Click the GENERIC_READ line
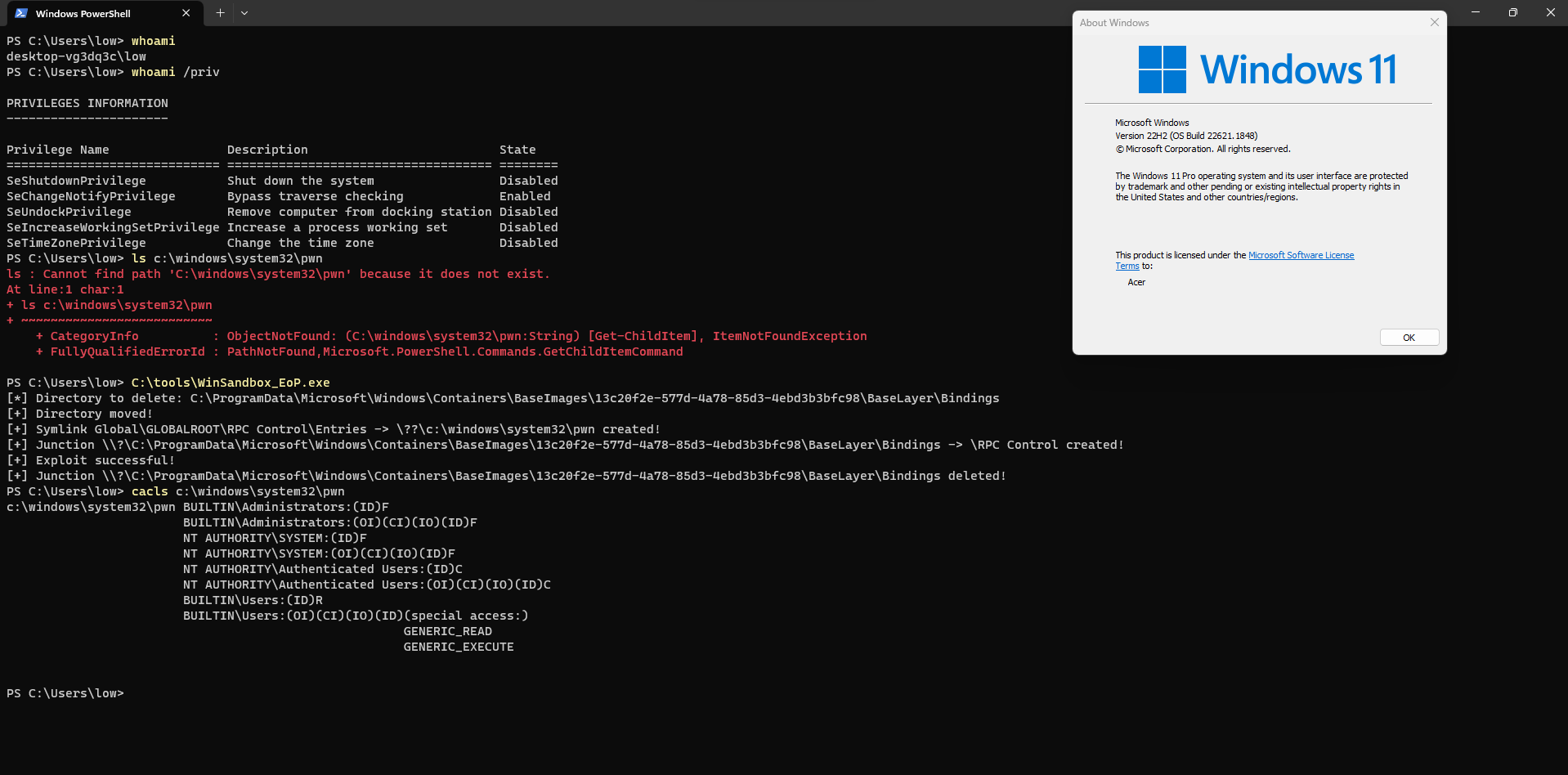Image resolution: width=1568 pixels, height=775 pixels. tap(448, 631)
